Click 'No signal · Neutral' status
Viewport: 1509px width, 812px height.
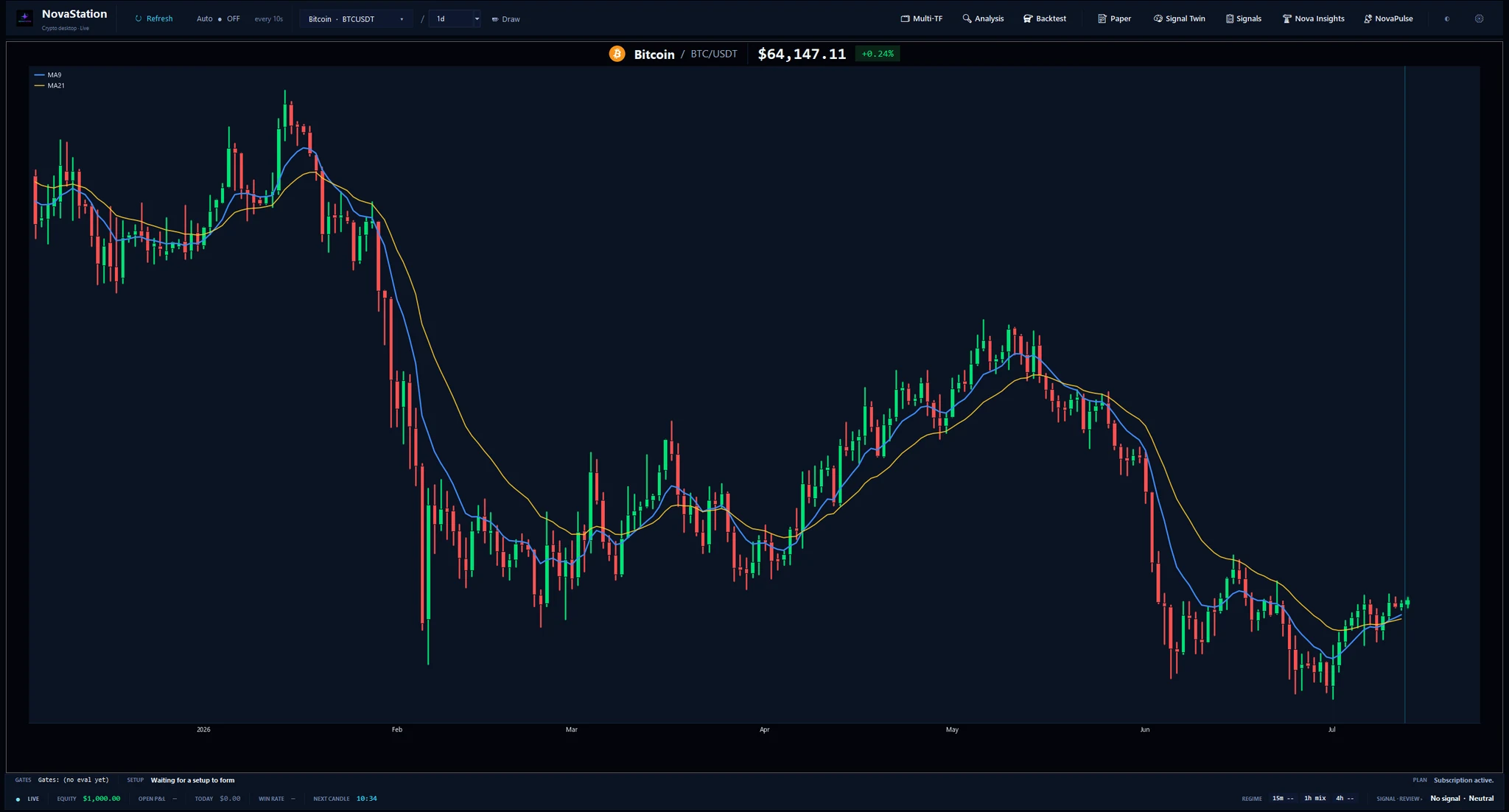tap(1463, 799)
